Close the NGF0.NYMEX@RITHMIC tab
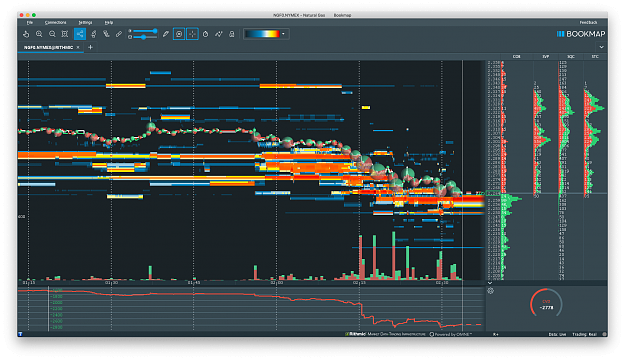625x360 pixels. pos(78,47)
